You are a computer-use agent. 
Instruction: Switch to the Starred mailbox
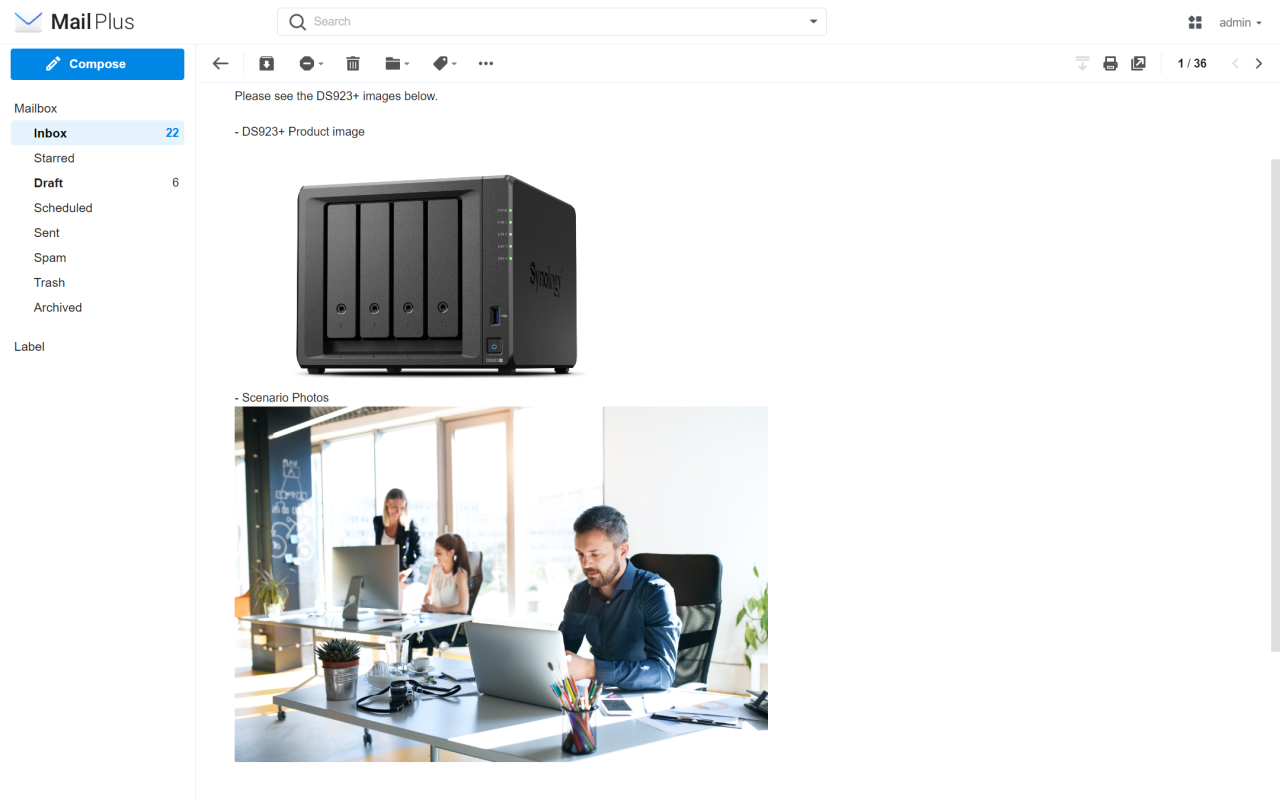tap(54, 157)
